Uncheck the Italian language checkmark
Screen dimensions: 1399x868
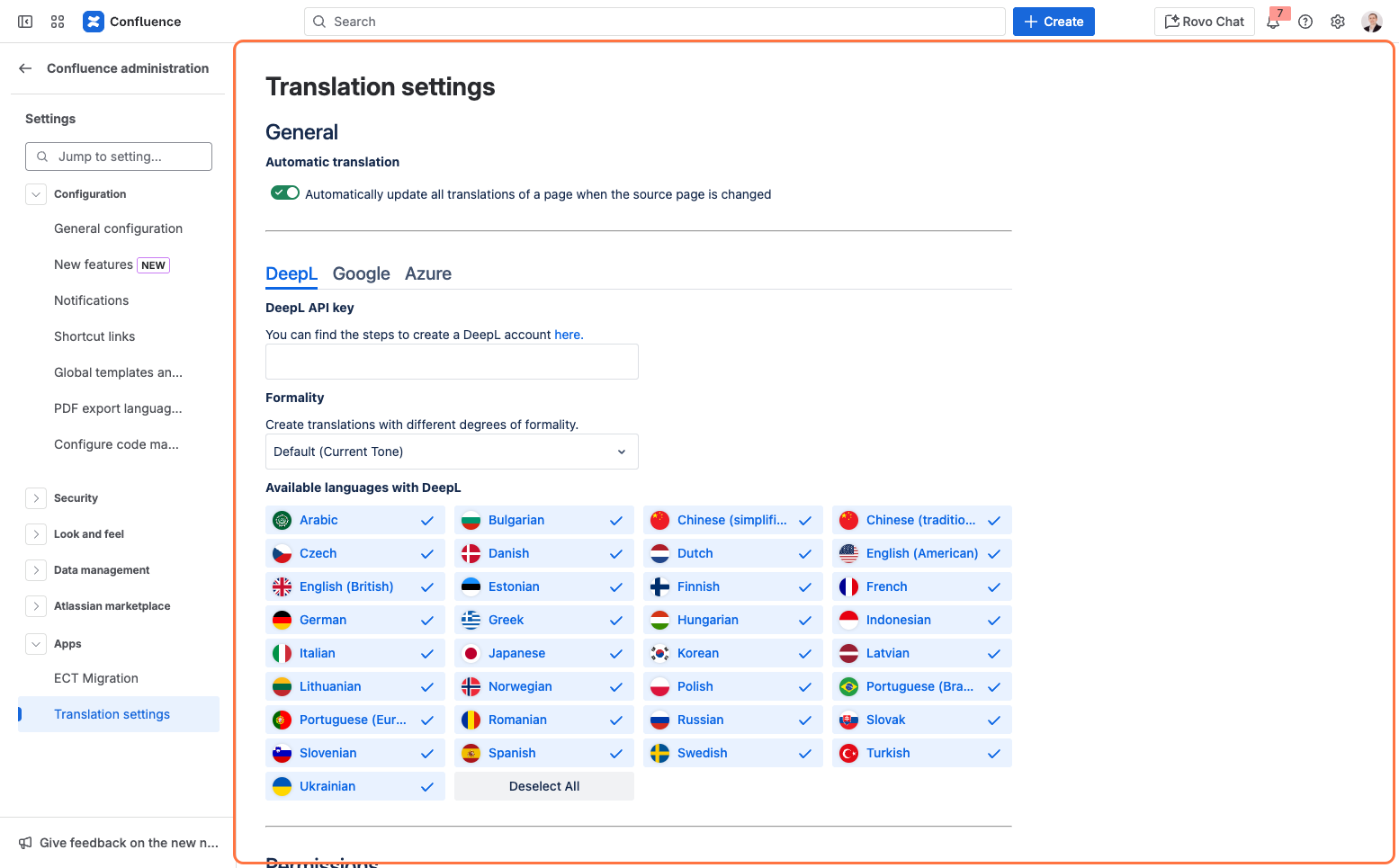(x=427, y=654)
